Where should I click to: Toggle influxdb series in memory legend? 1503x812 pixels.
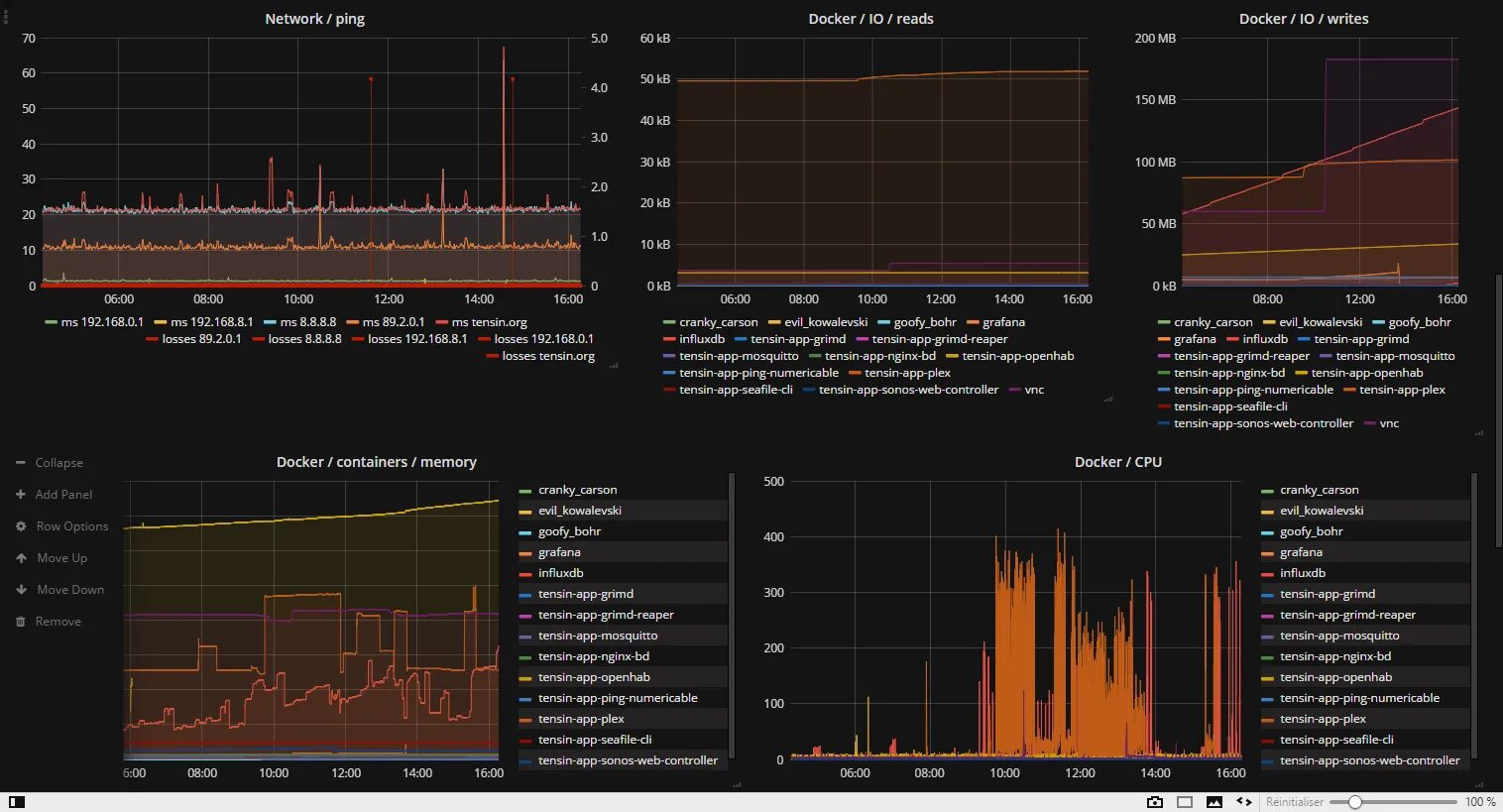560,573
